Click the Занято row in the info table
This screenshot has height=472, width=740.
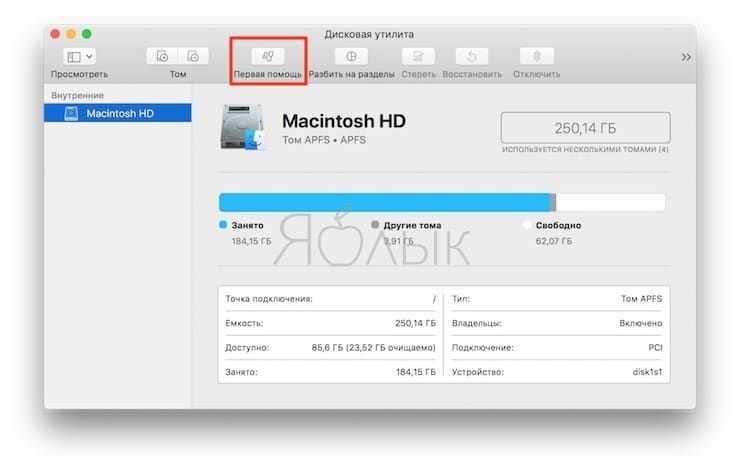(x=330, y=372)
